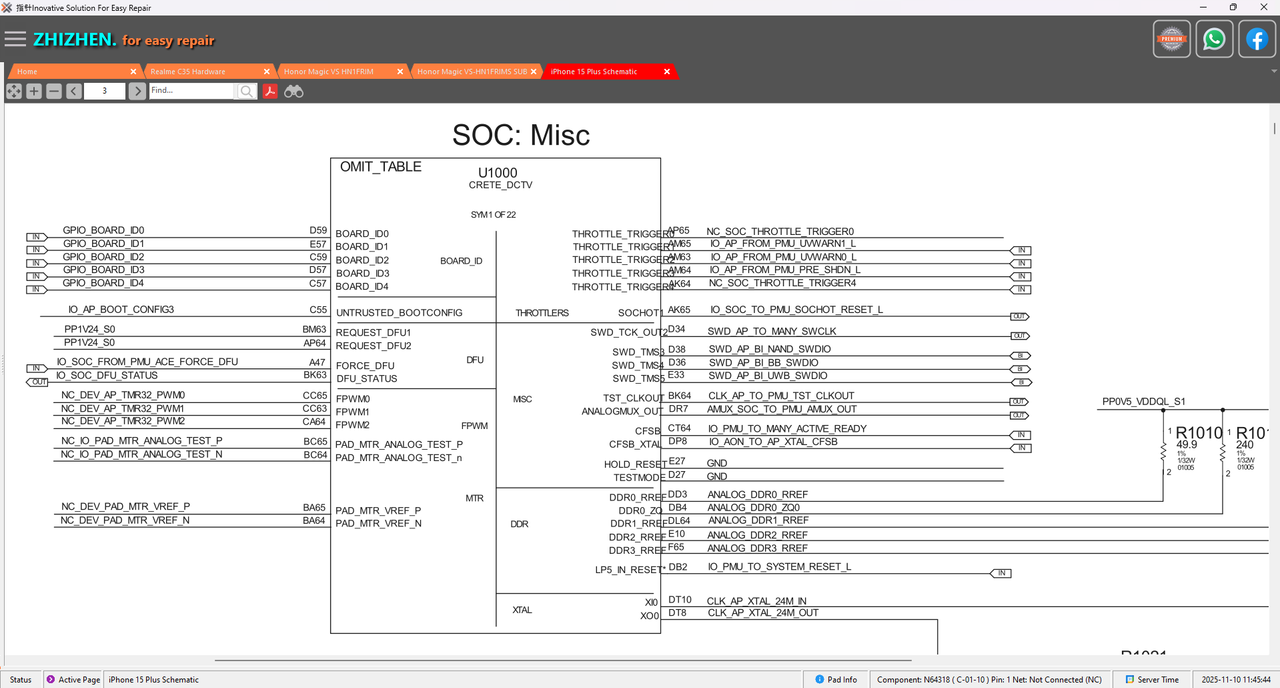1280x688 pixels.
Task: Select net IO_AP_BOOT_CONFIG3
Action: click(121, 310)
